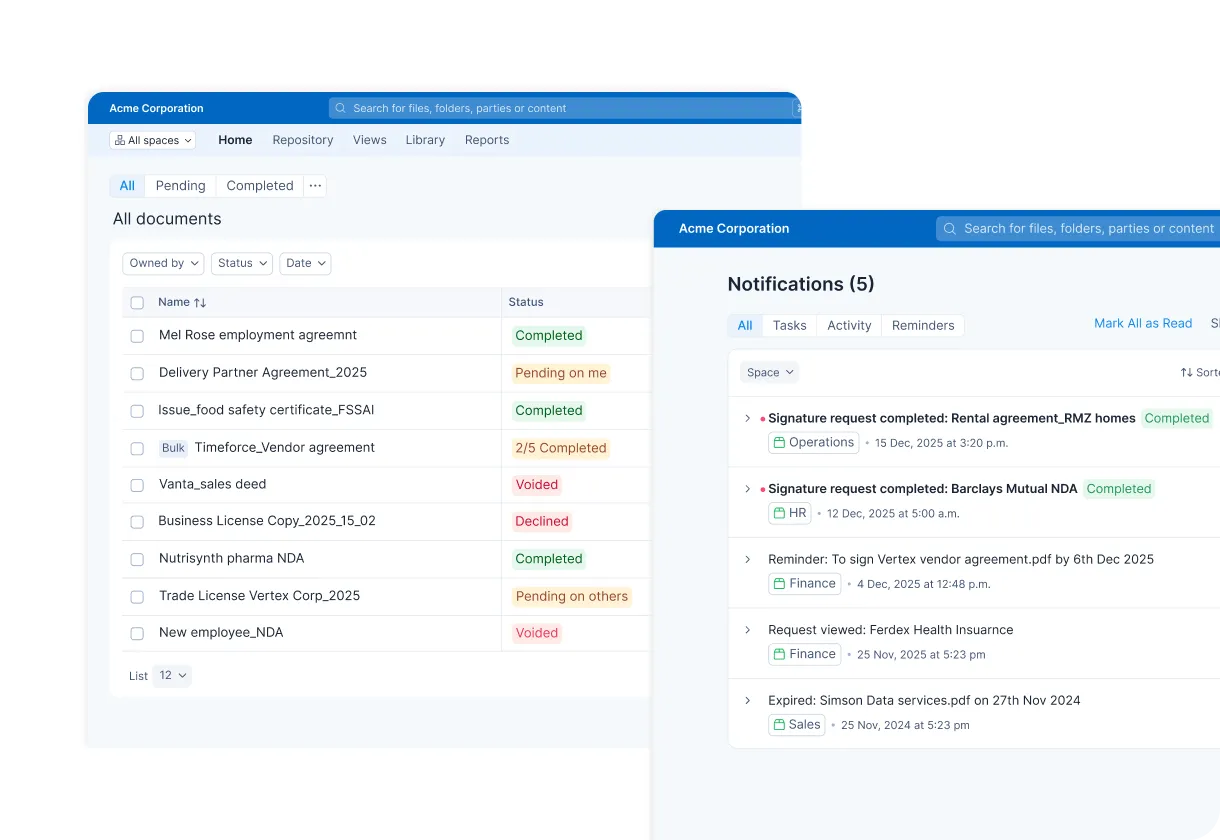Click the search field in documents window

coord(563,108)
